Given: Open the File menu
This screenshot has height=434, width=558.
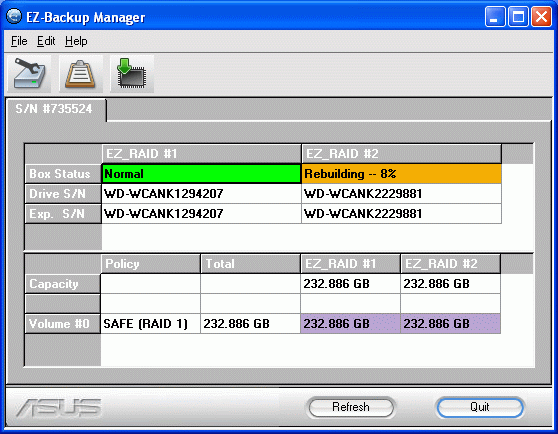Looking at the screenshot, I should pos(19,41).
